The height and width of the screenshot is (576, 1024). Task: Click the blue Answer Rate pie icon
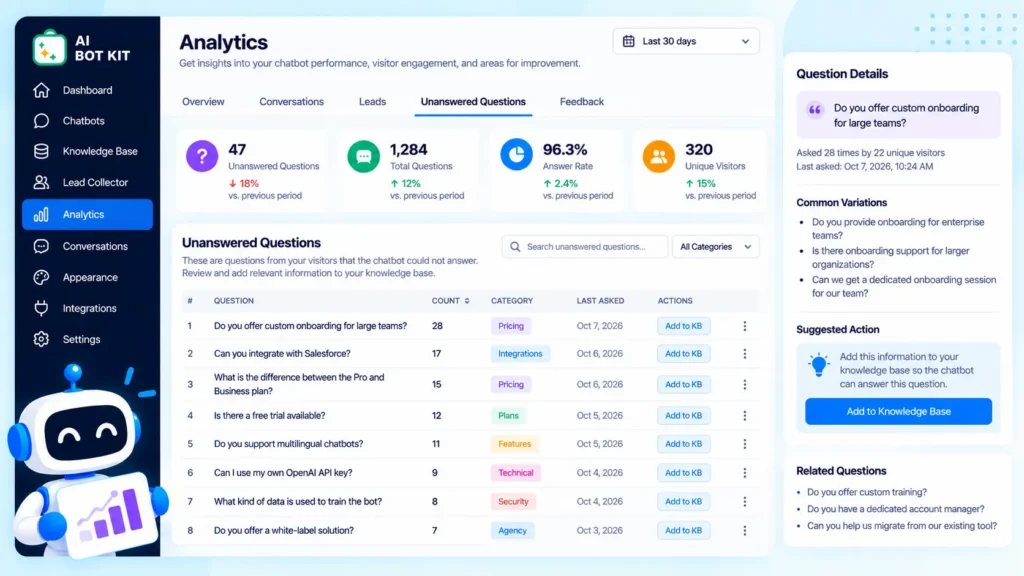[x=517, y=155]
